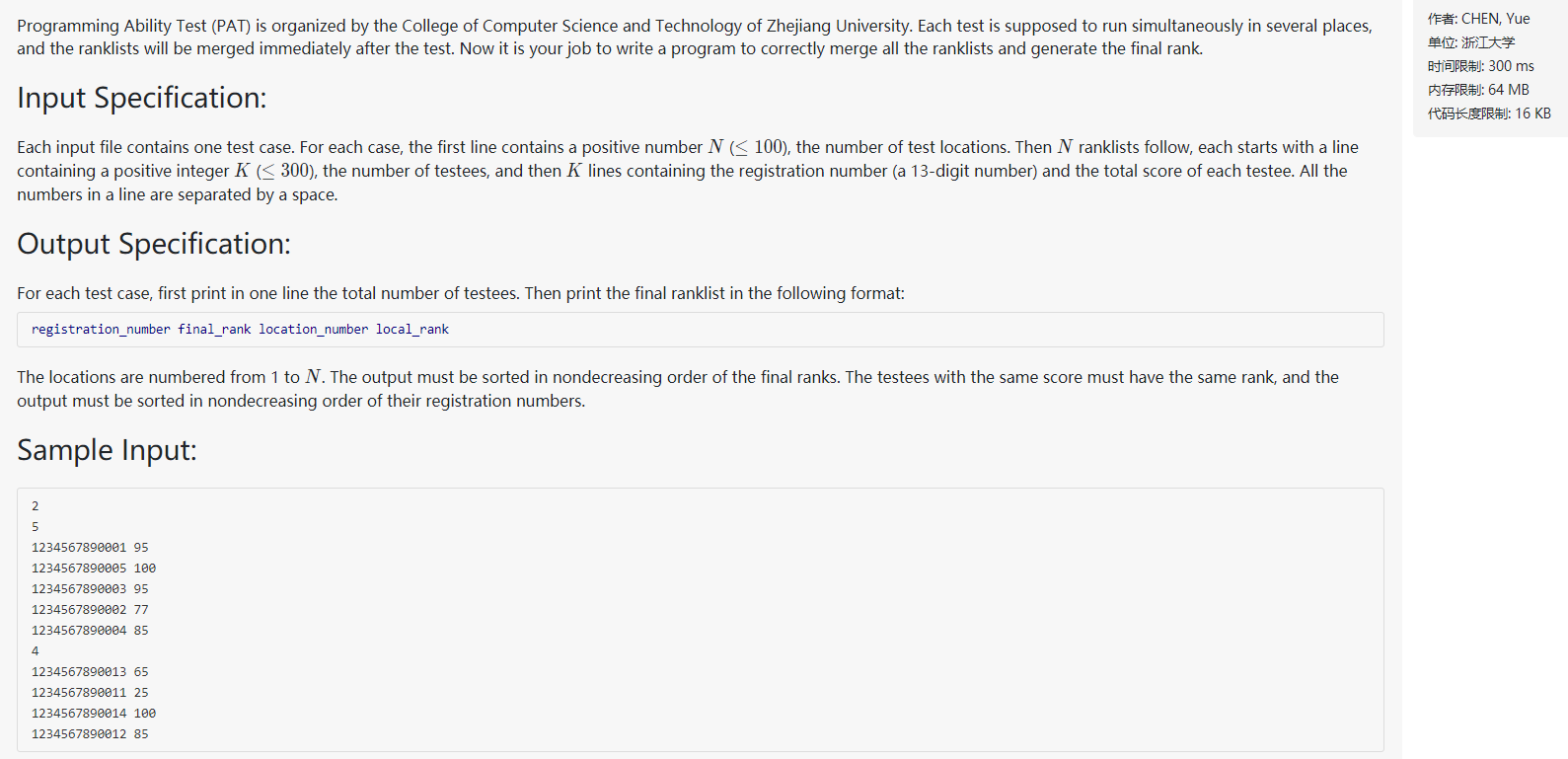Image resolution: width=1568 pixels, height=759 pixels.
Task: Click sample line 1234567890003 95
Action: pyautogui.click(x=90, y=589)
